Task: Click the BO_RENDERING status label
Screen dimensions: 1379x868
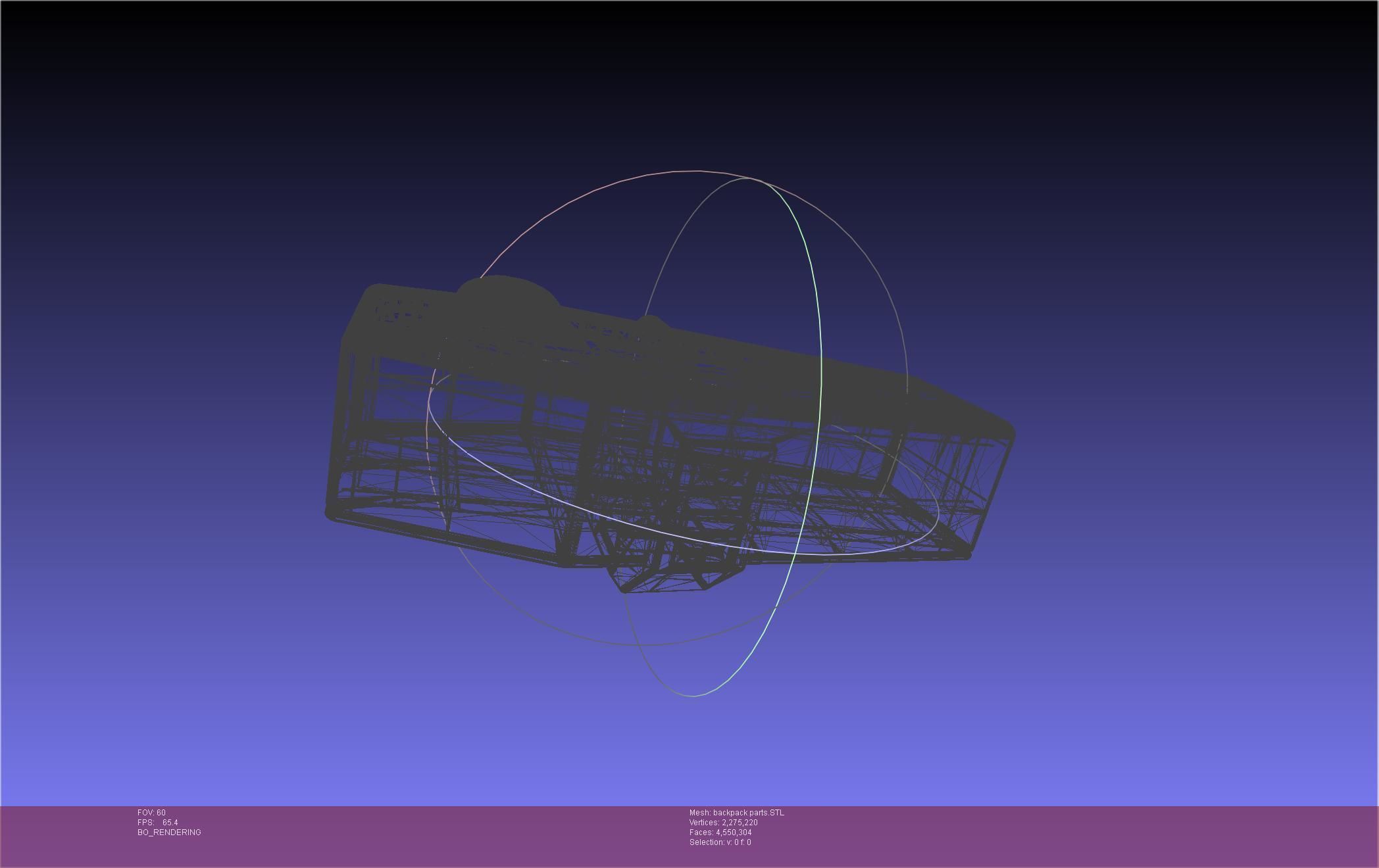Action: tap(169, 832)
